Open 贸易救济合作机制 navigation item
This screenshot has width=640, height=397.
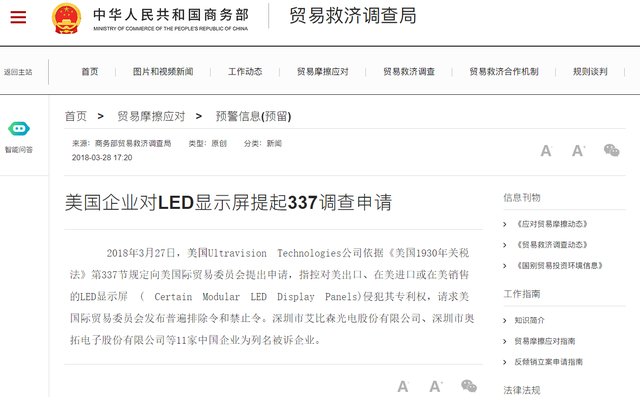tap(504, 72)
